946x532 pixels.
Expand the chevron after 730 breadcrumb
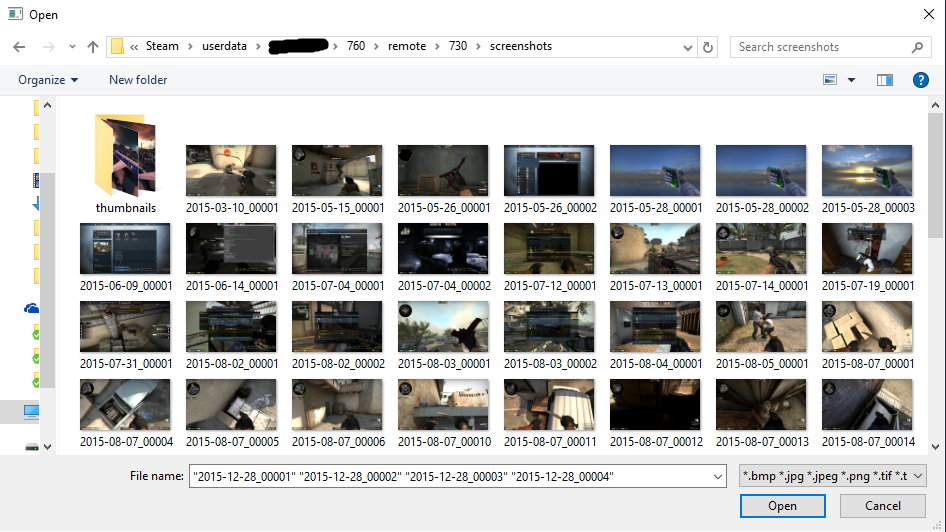click(x=478, y=46)
